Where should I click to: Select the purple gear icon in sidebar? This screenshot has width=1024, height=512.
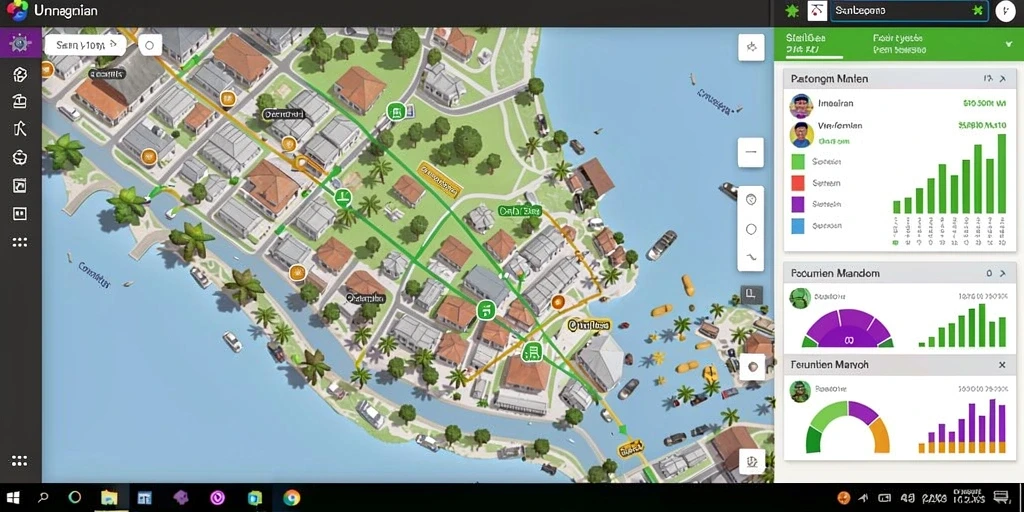click(20, 43)
